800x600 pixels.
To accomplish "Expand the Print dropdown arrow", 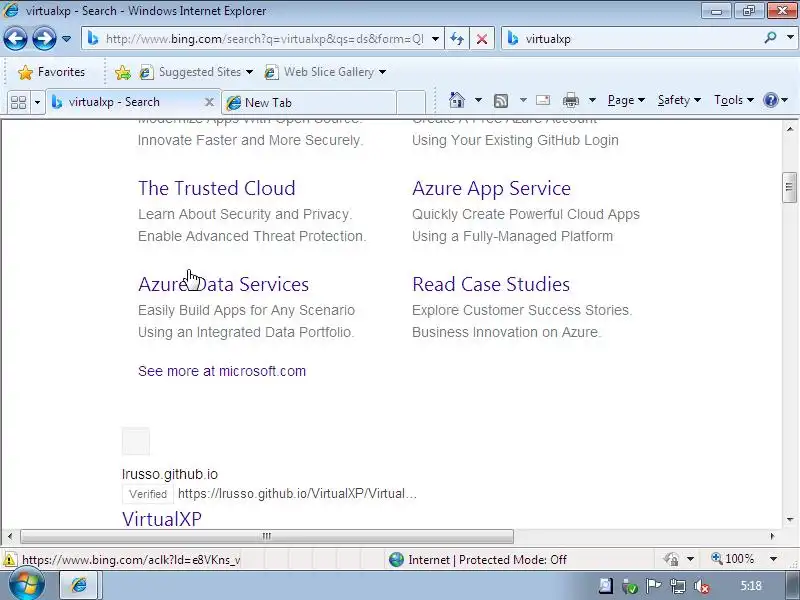I will click(592, 100).
